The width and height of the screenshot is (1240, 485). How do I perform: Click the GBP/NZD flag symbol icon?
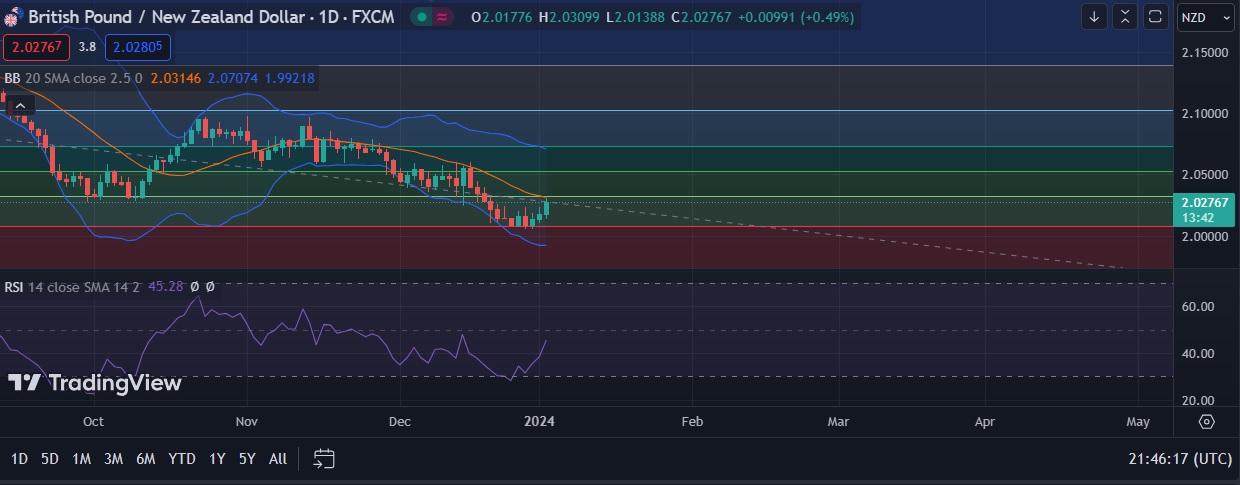click(13, 17)
